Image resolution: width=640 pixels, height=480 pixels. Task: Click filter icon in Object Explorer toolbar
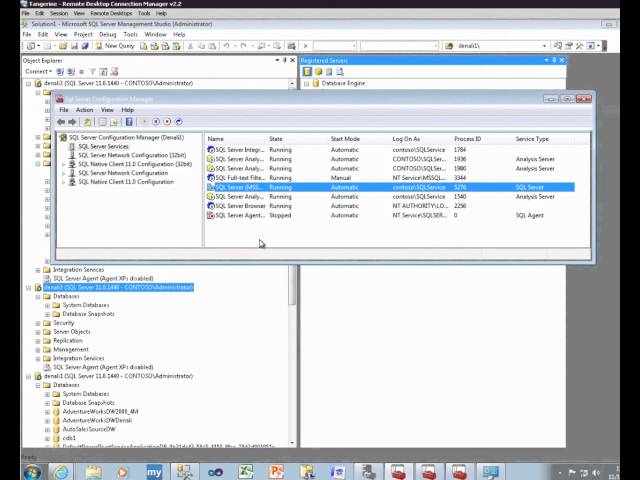[x=93, y=72]
